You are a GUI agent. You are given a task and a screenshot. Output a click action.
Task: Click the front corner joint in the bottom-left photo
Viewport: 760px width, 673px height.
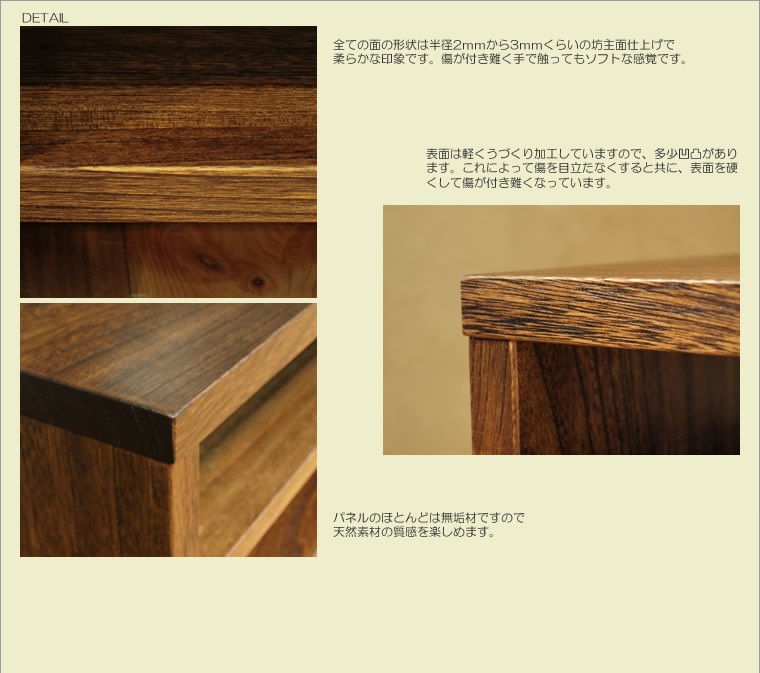point(178,438)
